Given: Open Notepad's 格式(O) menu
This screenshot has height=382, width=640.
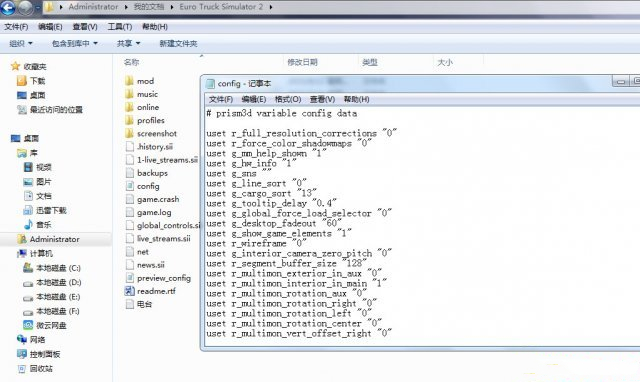Looking at the screenshot, I should (x=288, y=99).
